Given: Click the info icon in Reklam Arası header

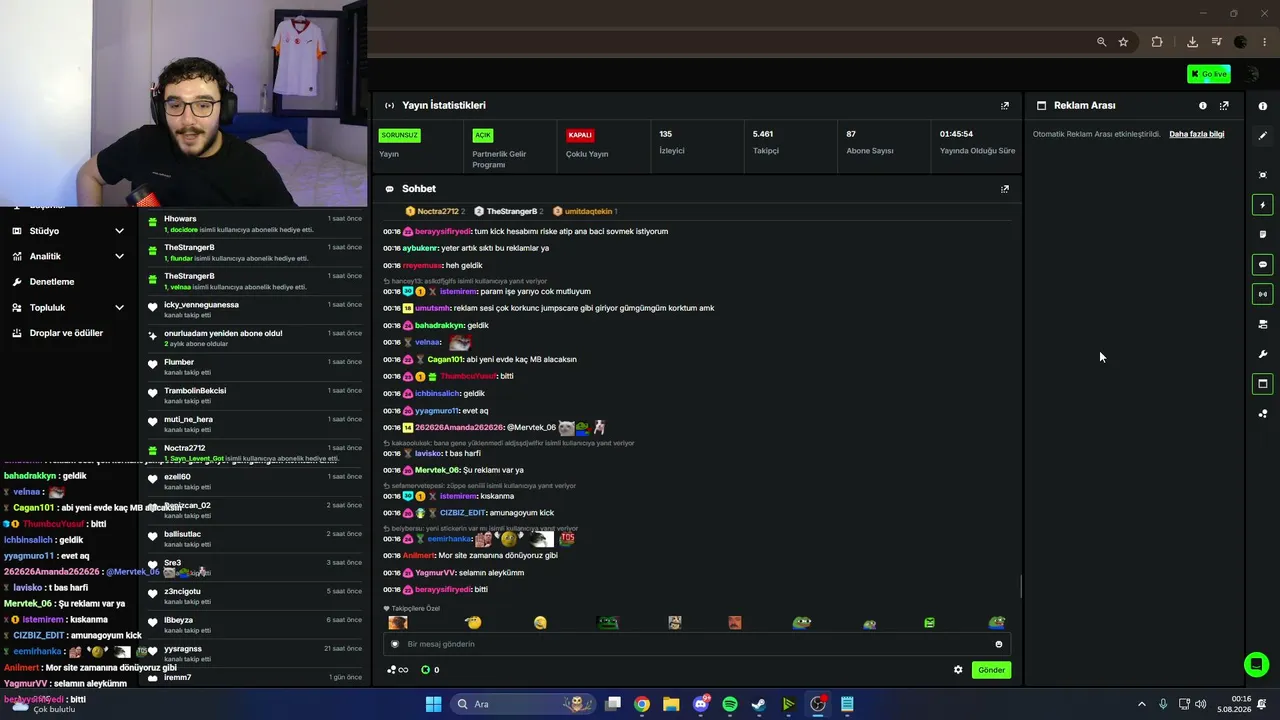Looking at the screenshot, I should tap(1203, 105).
